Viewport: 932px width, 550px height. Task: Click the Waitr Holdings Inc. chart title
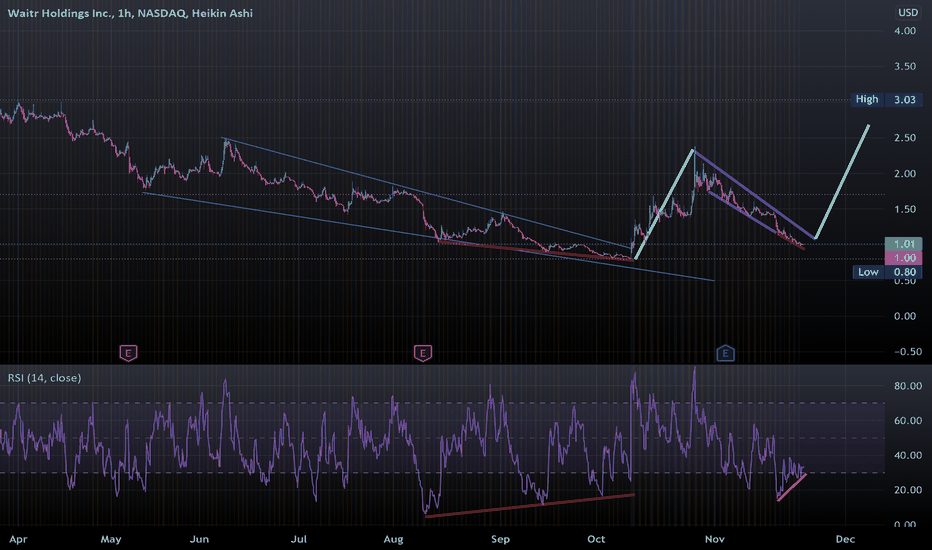click(x=130, y=13)
